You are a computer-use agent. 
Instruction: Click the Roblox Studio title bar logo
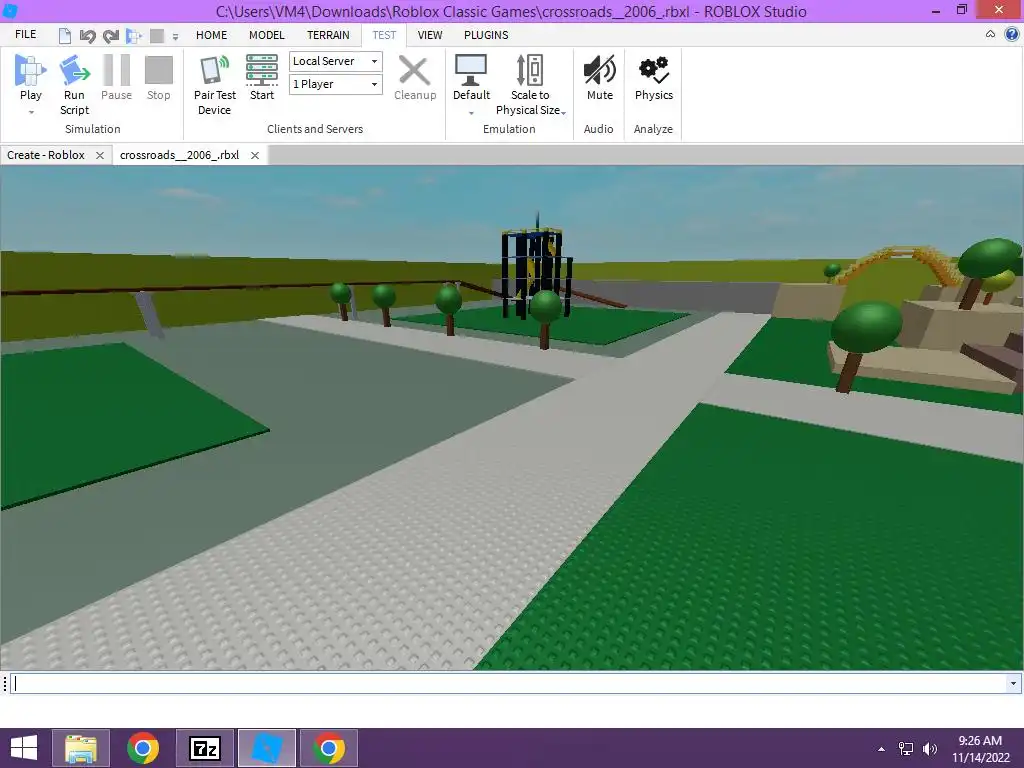tap(10, 11)
